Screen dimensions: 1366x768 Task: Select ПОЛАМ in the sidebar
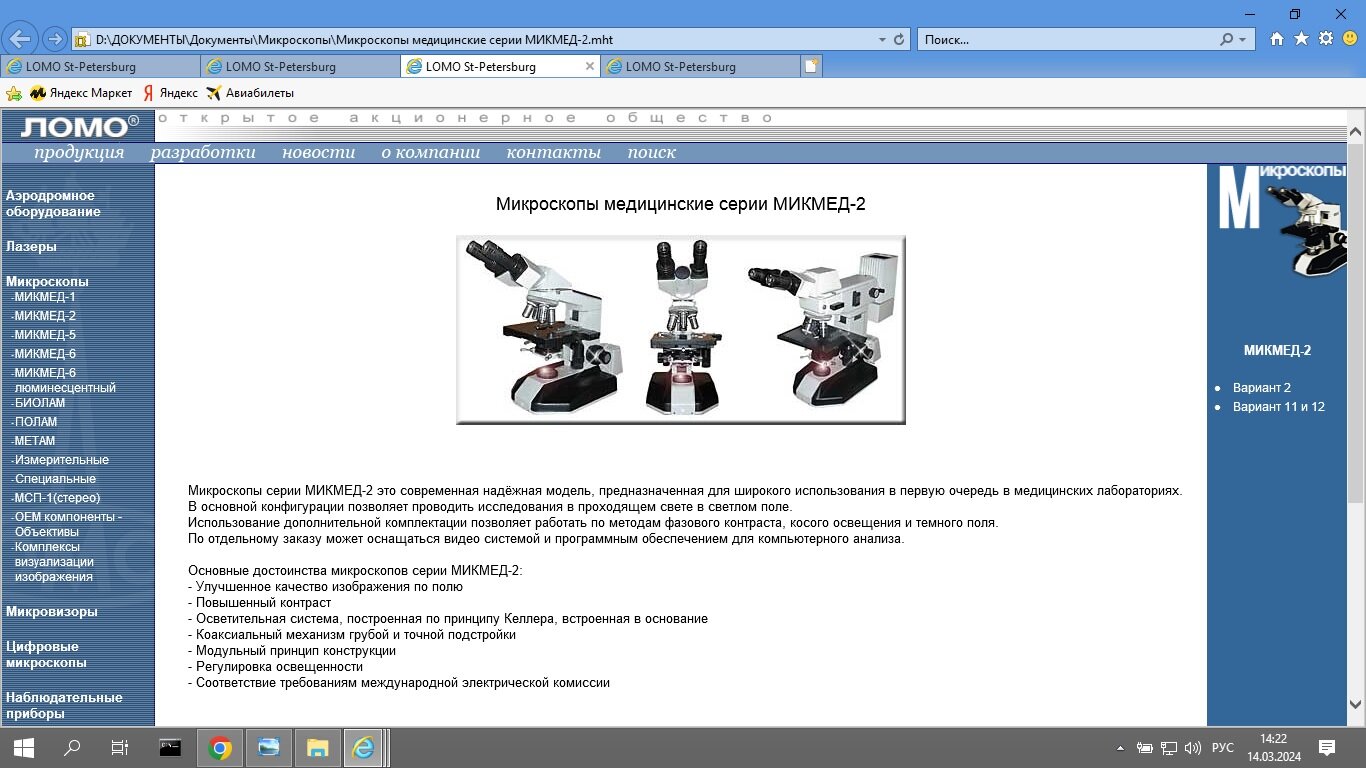[35, 422]
